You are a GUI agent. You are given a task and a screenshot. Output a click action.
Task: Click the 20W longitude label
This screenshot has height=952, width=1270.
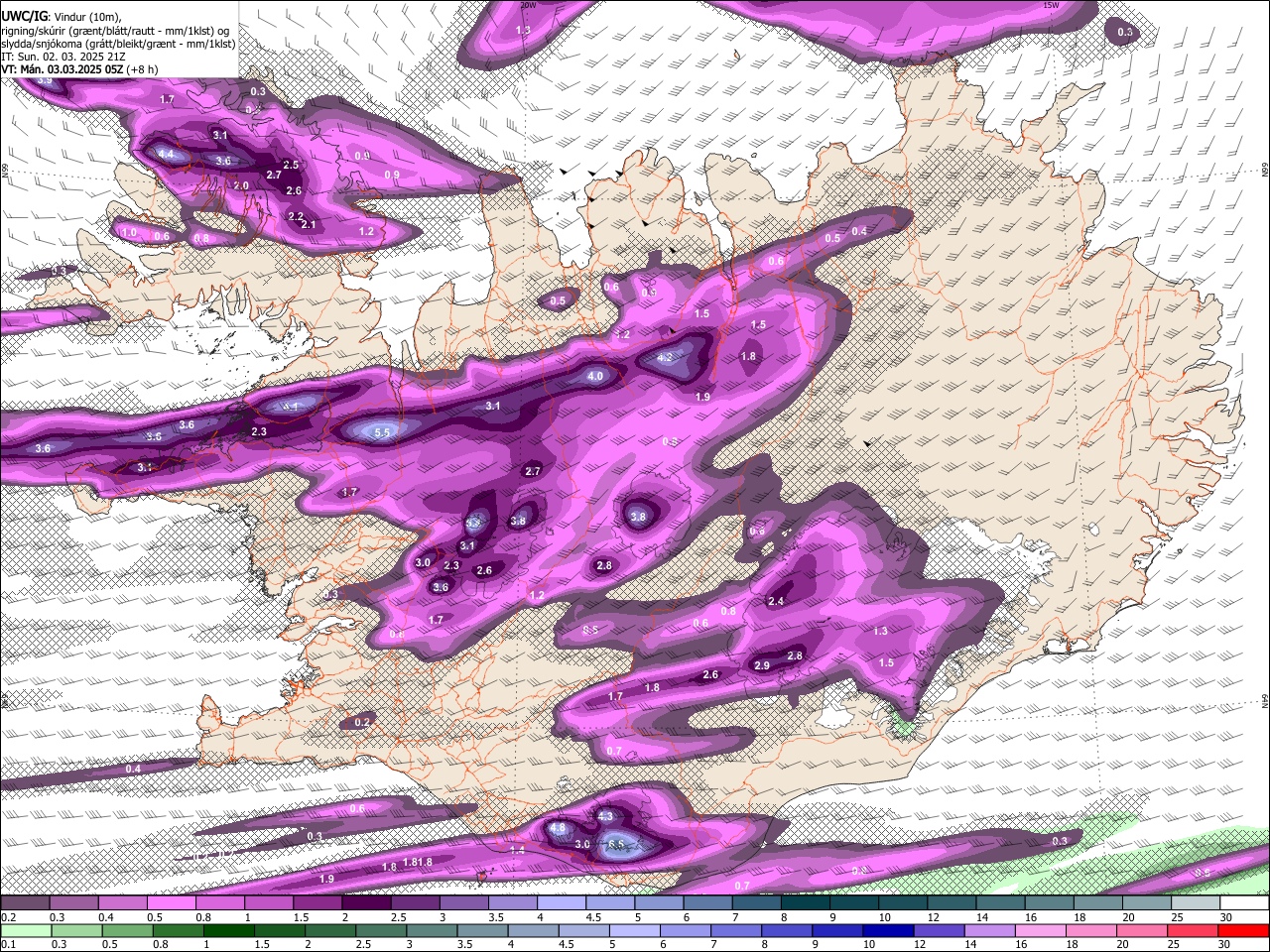coord(529,5)
